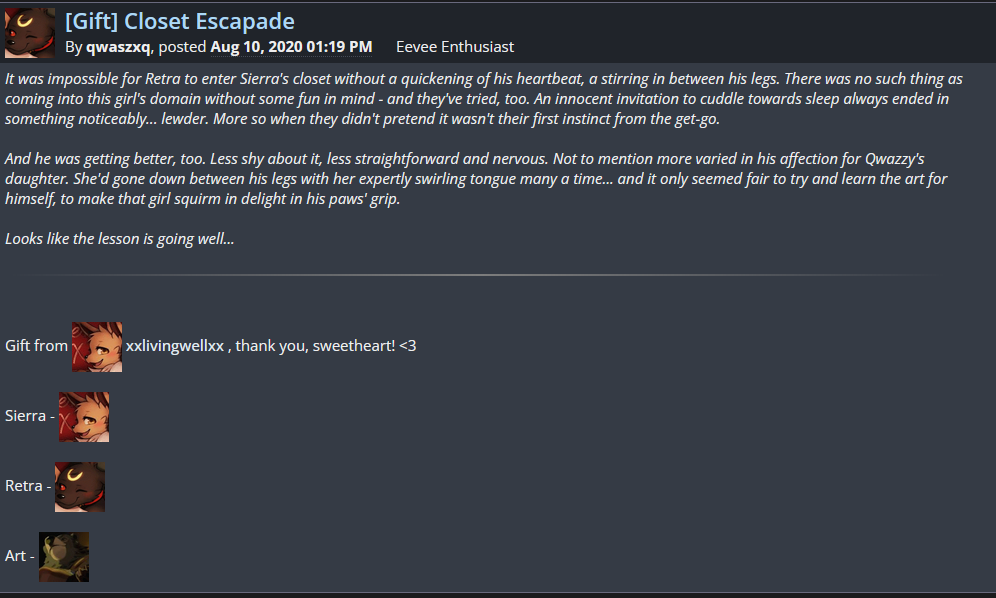Click the "Eevee Enthusiast" user title

pyautogui.click(x=455, y=47)
